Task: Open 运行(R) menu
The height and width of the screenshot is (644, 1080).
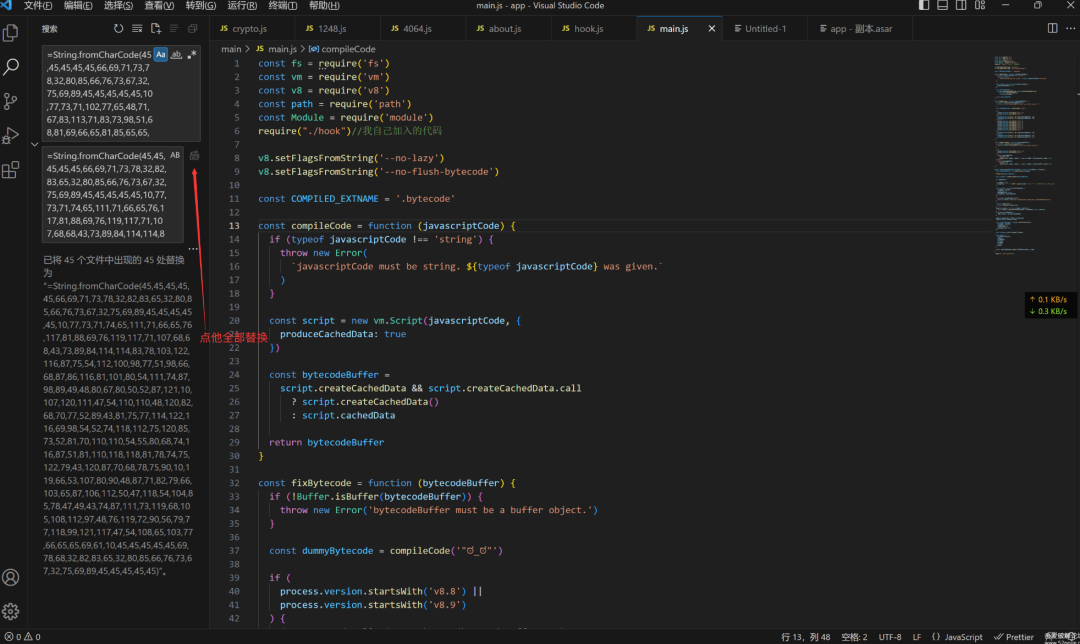Action: point(242,6)
